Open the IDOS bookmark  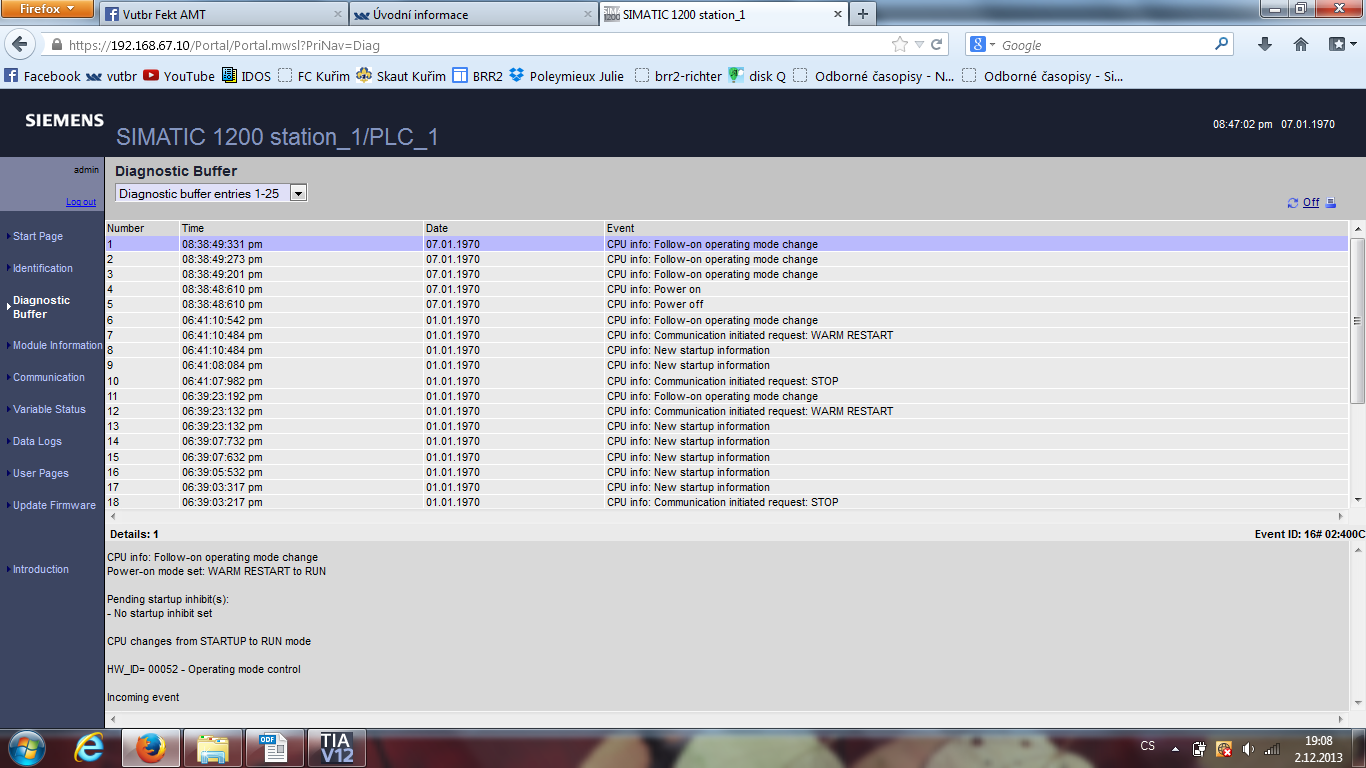coord(246,76)
